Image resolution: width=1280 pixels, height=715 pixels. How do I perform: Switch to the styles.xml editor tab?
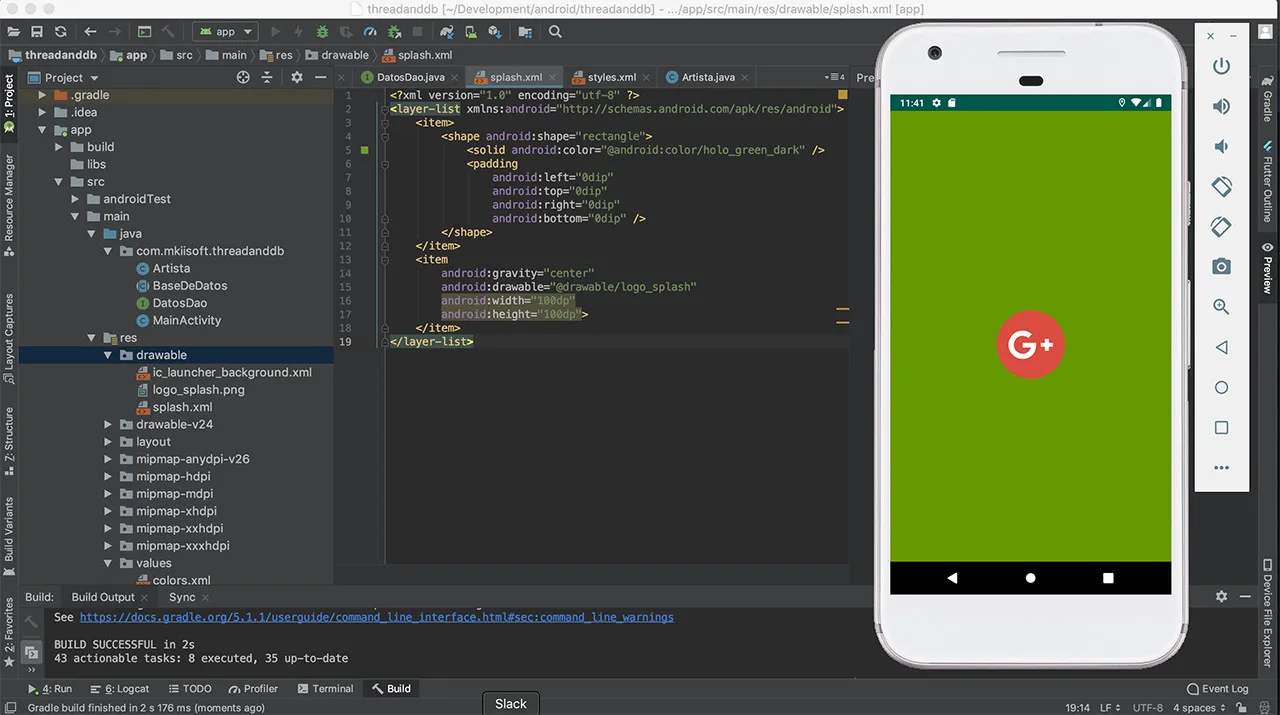click(610, 77)
